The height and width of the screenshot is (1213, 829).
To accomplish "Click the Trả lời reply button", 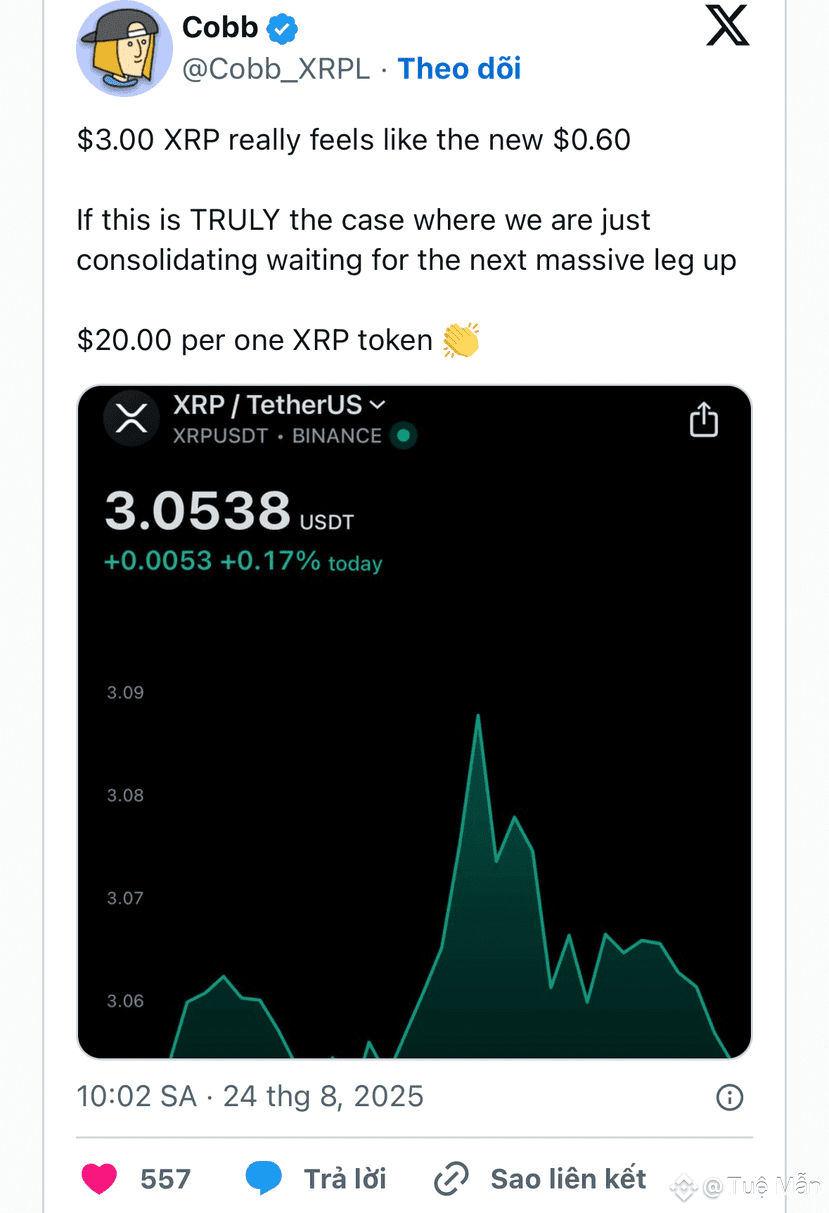I will [345, 1179].
